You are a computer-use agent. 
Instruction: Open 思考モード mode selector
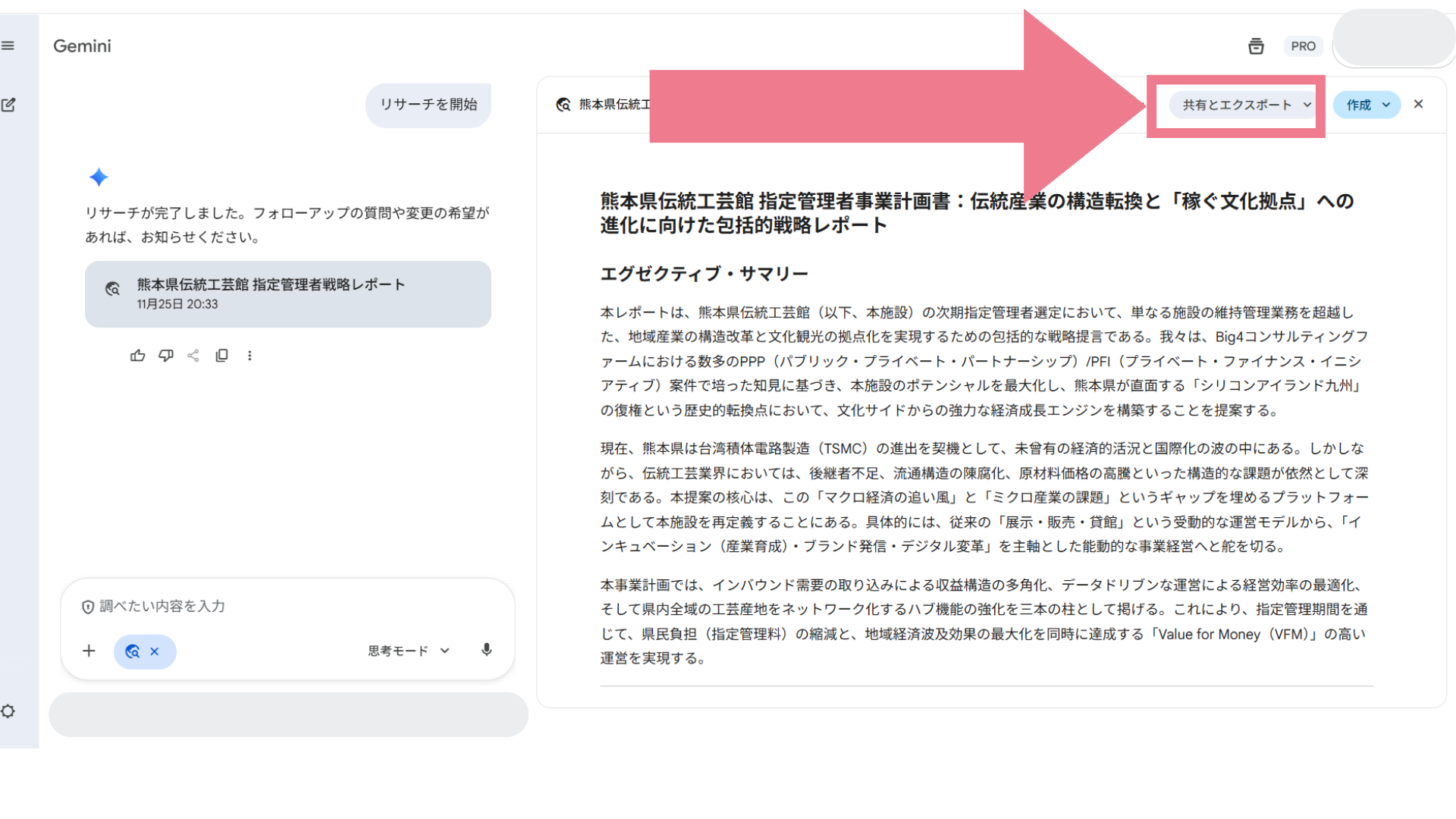409,651
